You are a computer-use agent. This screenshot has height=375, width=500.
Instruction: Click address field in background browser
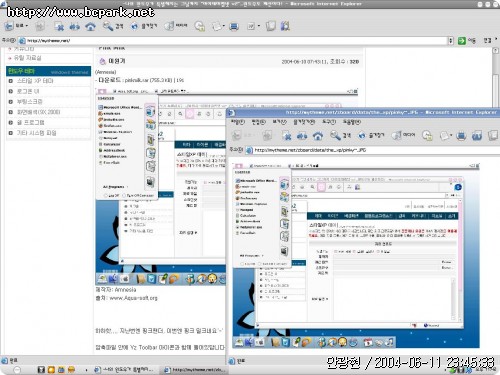click(233, 41)
